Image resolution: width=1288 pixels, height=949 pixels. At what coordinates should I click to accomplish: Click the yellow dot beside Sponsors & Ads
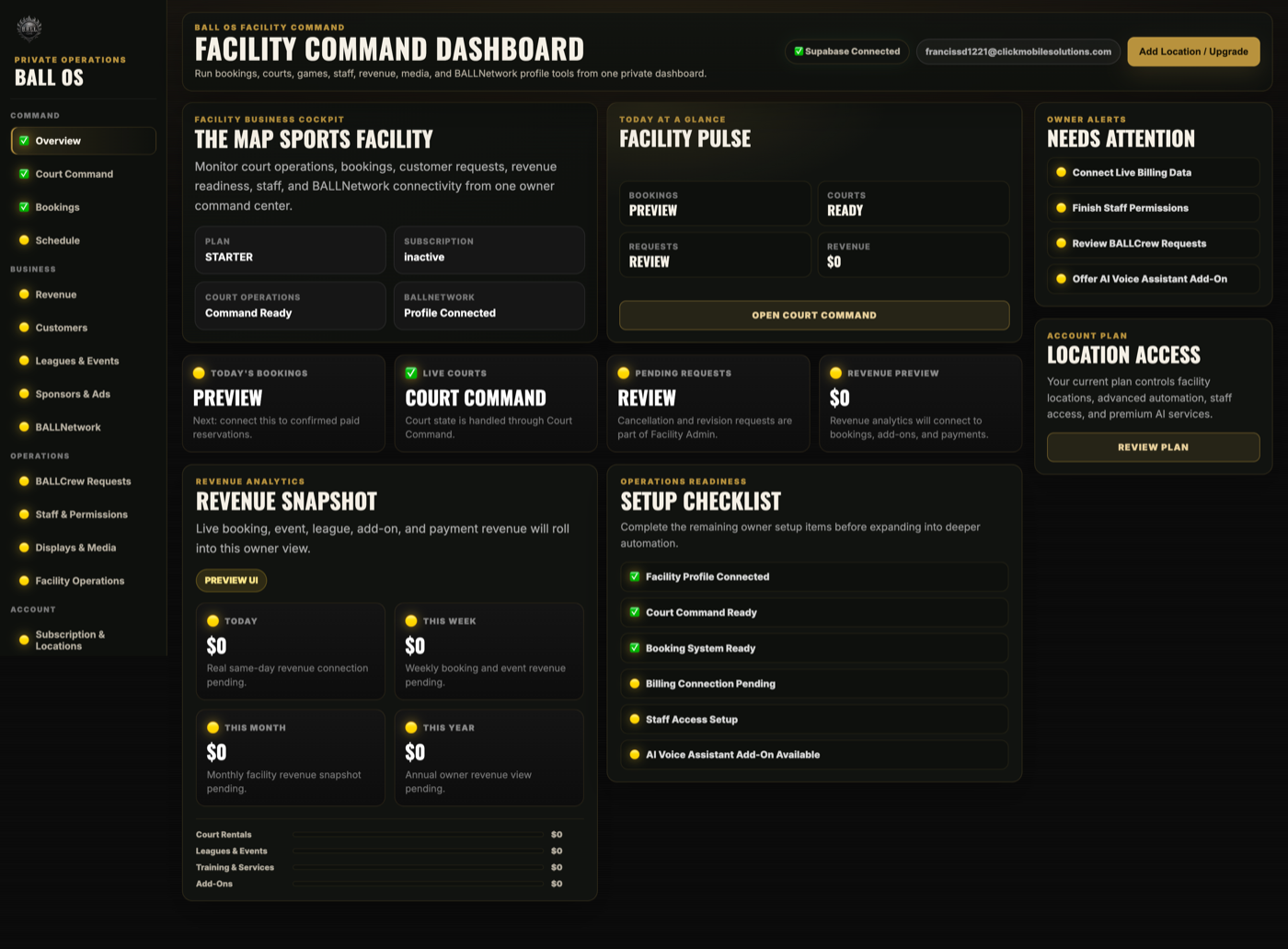[x=24, y=394]
